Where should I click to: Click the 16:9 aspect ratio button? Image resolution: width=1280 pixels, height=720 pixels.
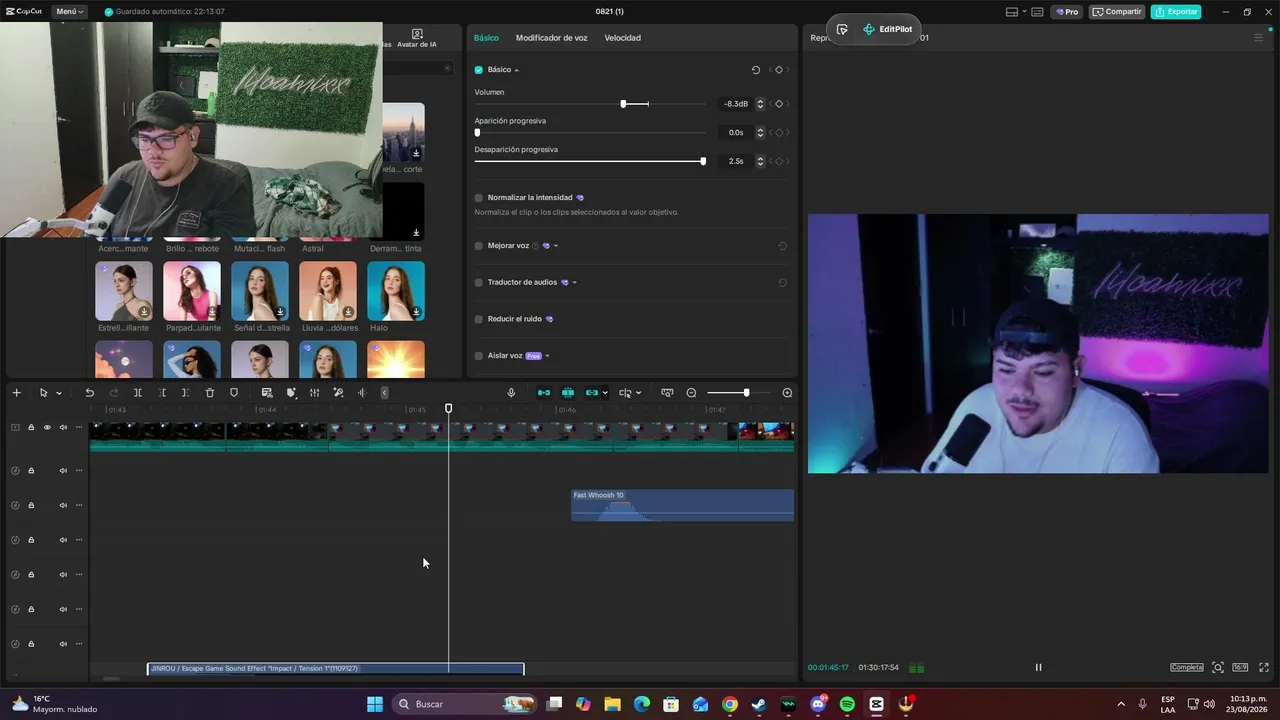1240,667
